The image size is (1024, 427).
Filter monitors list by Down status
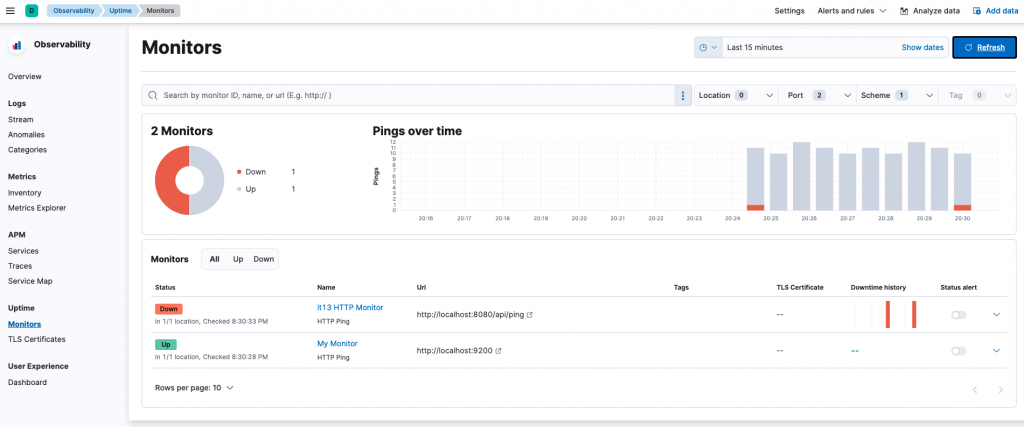pos(264,259)
